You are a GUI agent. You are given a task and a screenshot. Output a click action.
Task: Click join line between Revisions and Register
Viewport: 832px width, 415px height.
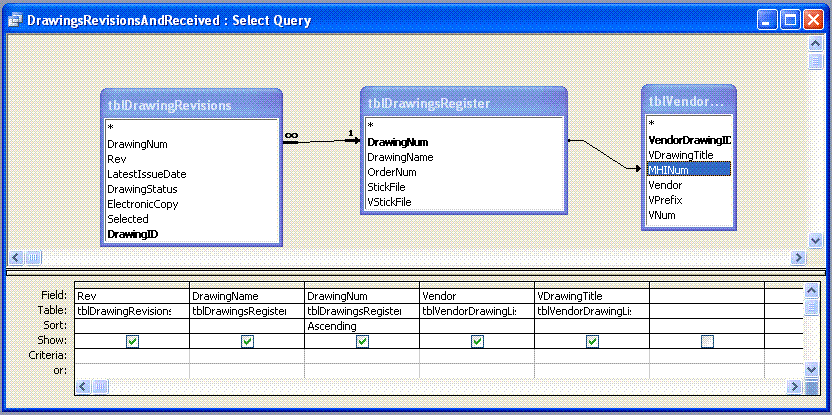tap(322, 141)
